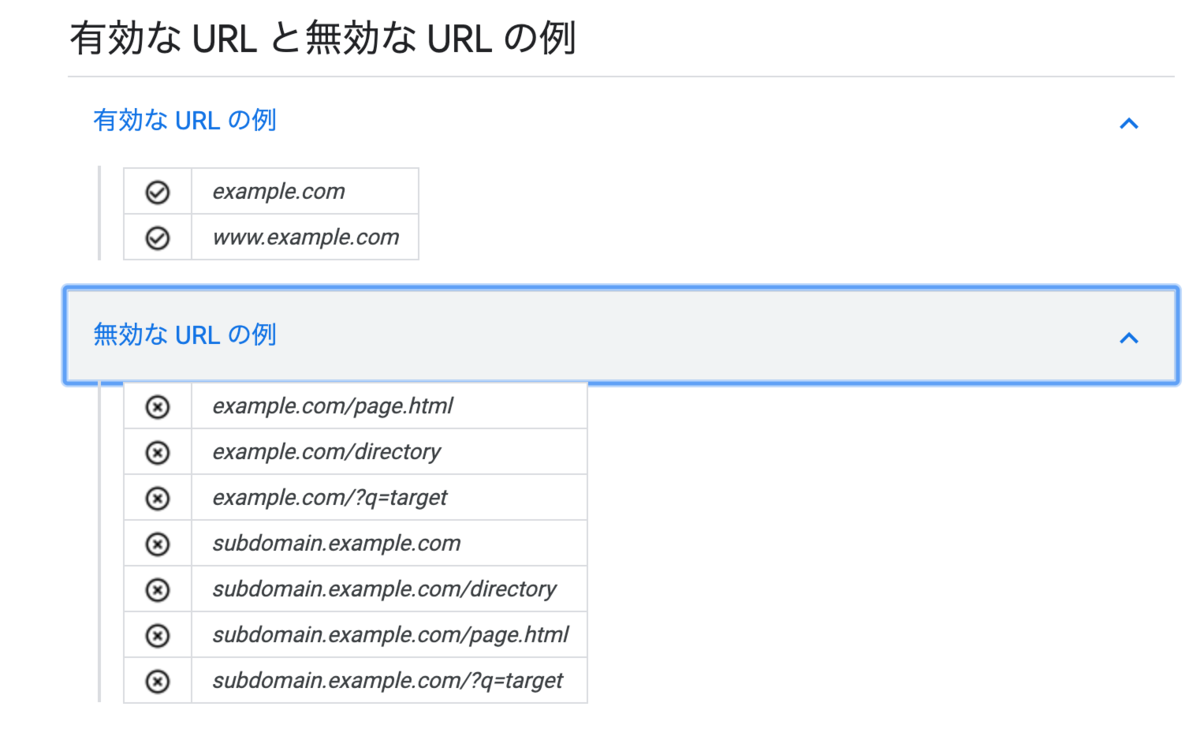Select the example.com/?q=target cell text
Screen dimensions: 1200x729
coord(330,498)
